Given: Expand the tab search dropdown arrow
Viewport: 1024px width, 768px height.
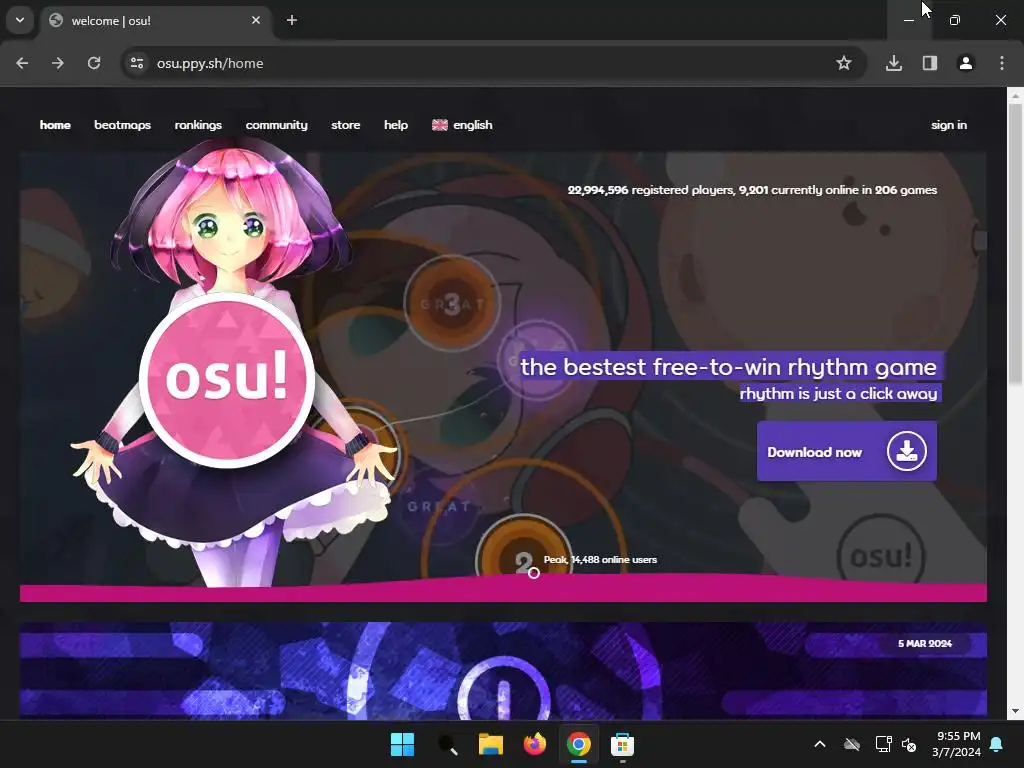Looking at the screenshot, I should pos(20,20).
